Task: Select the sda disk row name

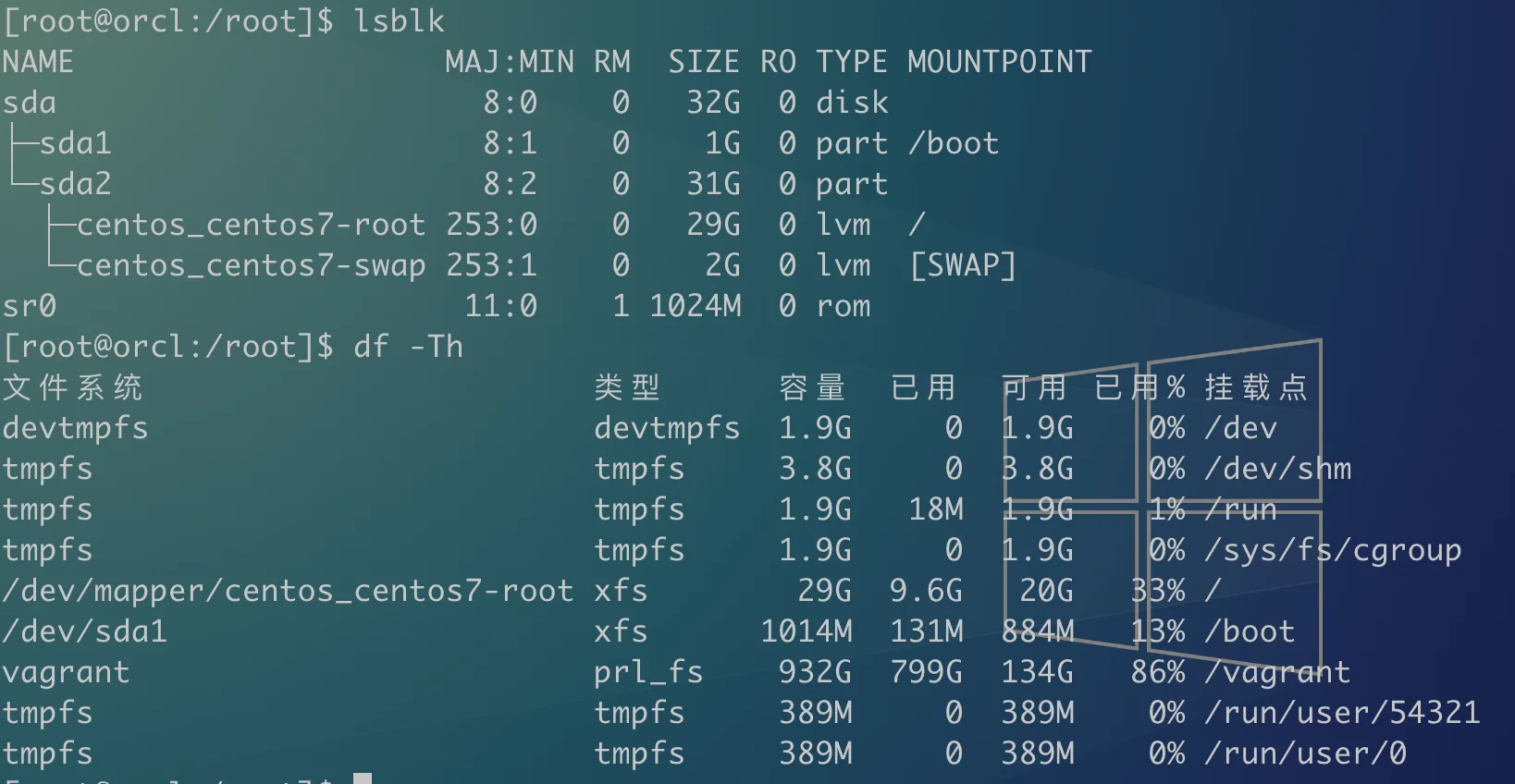Action: tap(30, 103)
